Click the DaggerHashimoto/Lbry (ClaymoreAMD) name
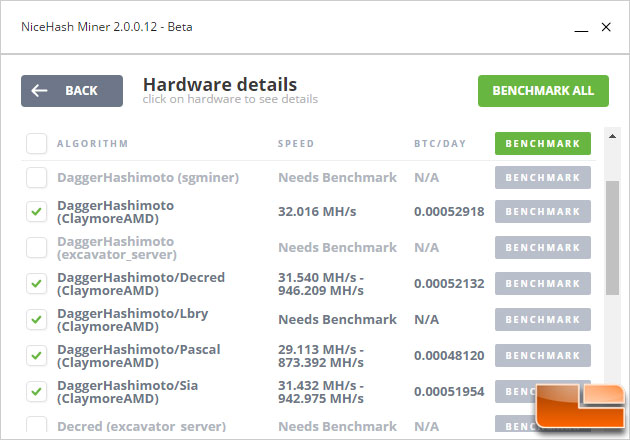This screenshot has width=630, height=440. pyautogui.click(x=133, y=320)
